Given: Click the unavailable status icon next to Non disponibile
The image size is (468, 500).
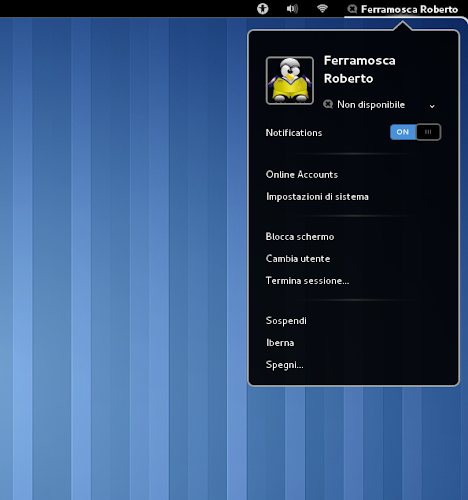Looking at the screenshot, I should 328,105.
